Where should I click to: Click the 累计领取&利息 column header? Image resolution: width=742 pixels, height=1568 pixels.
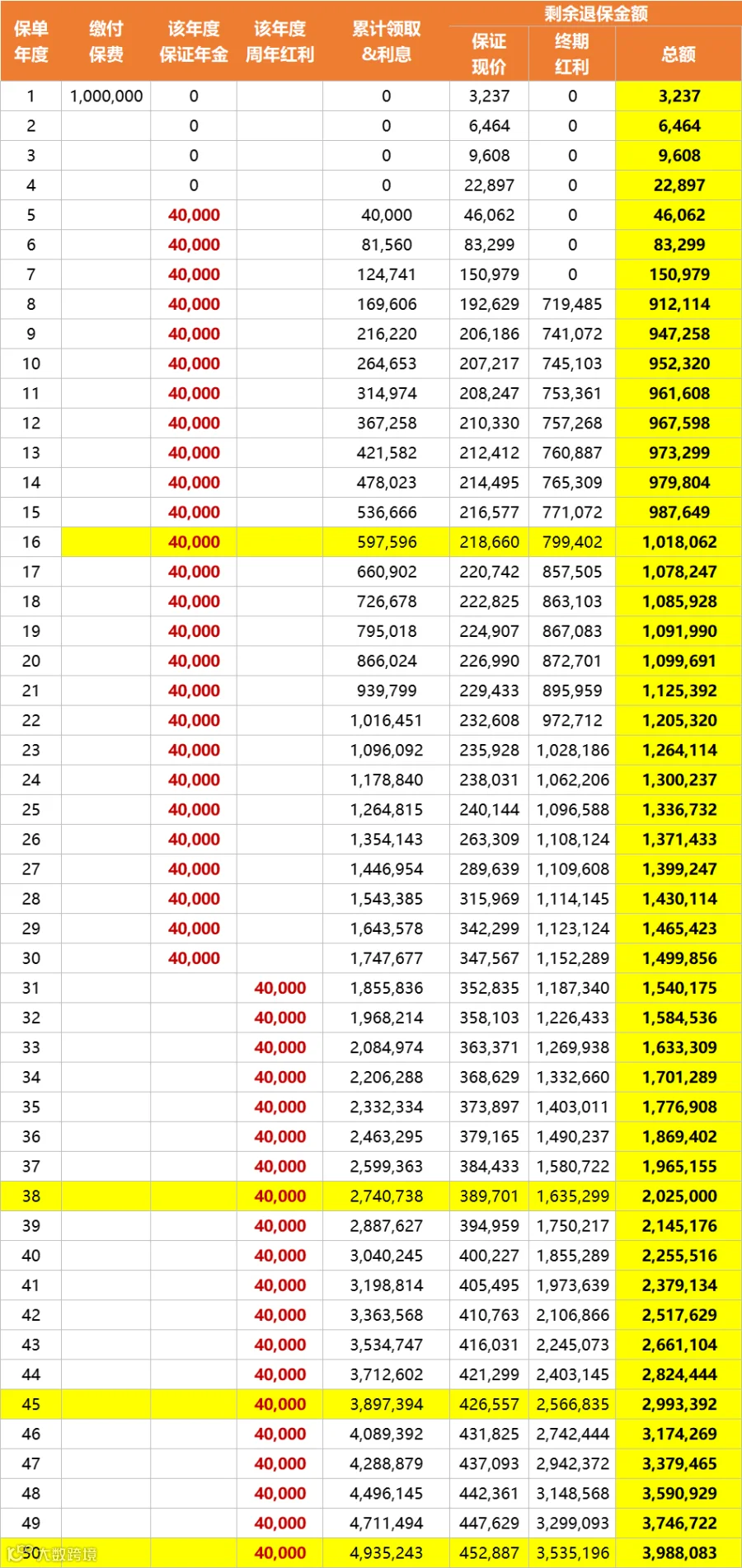tap(386, 41)
